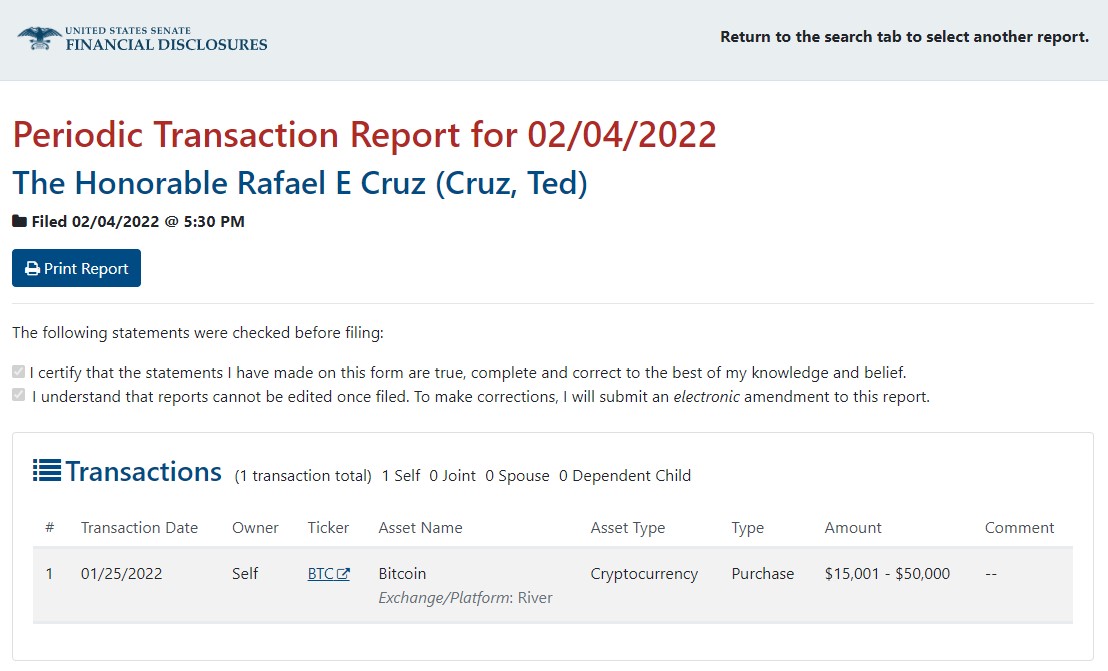Screen dimensions: 1108x671
Task: Click the Comment column header
Action: click(1019, 528)
